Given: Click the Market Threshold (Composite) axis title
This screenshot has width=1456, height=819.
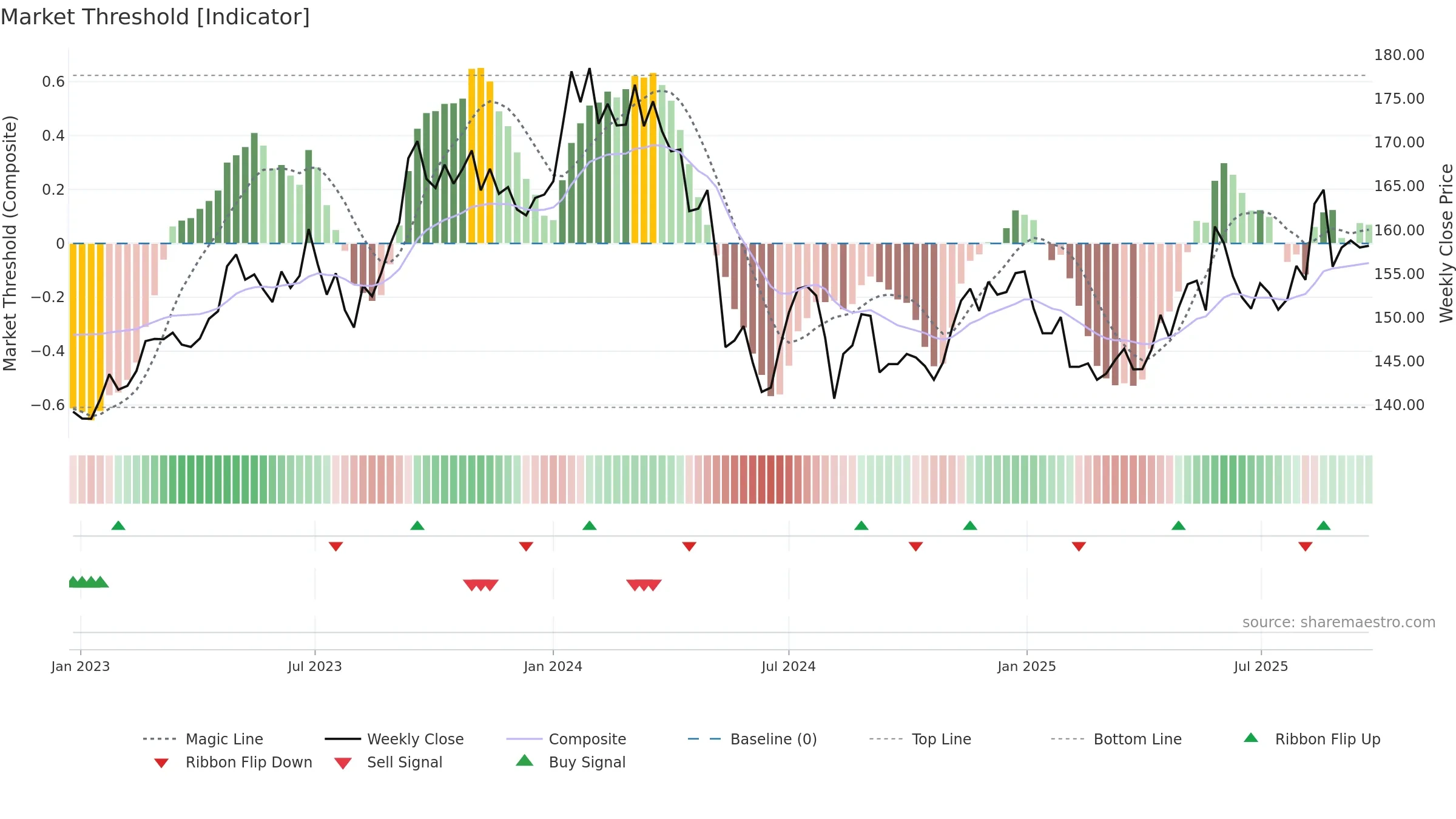Looking at the screenshot, I should 10,243.
